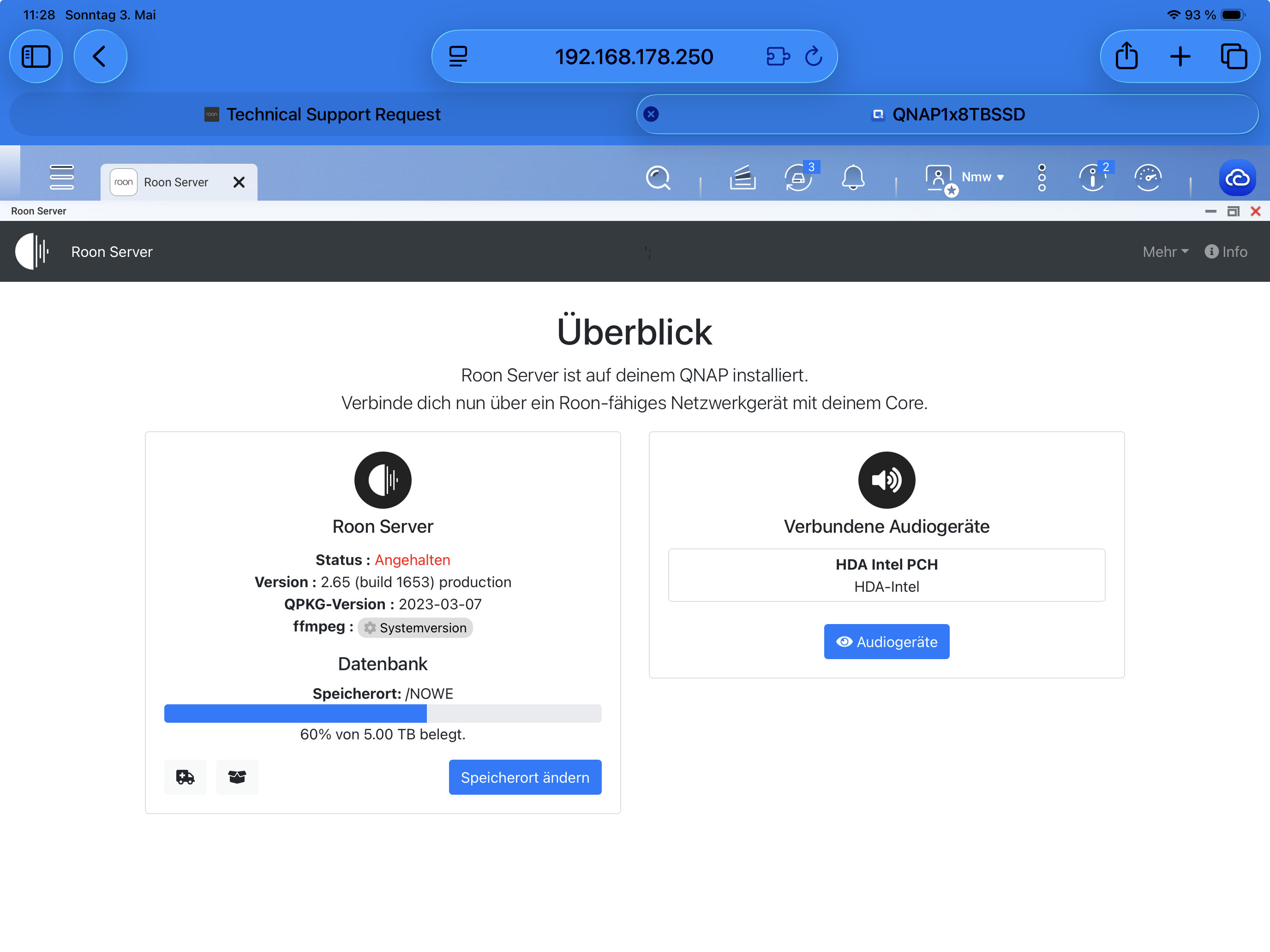1270x952 pixels.
Task: Click the ambulance diagnostics icon button
Action: [186, 777]
